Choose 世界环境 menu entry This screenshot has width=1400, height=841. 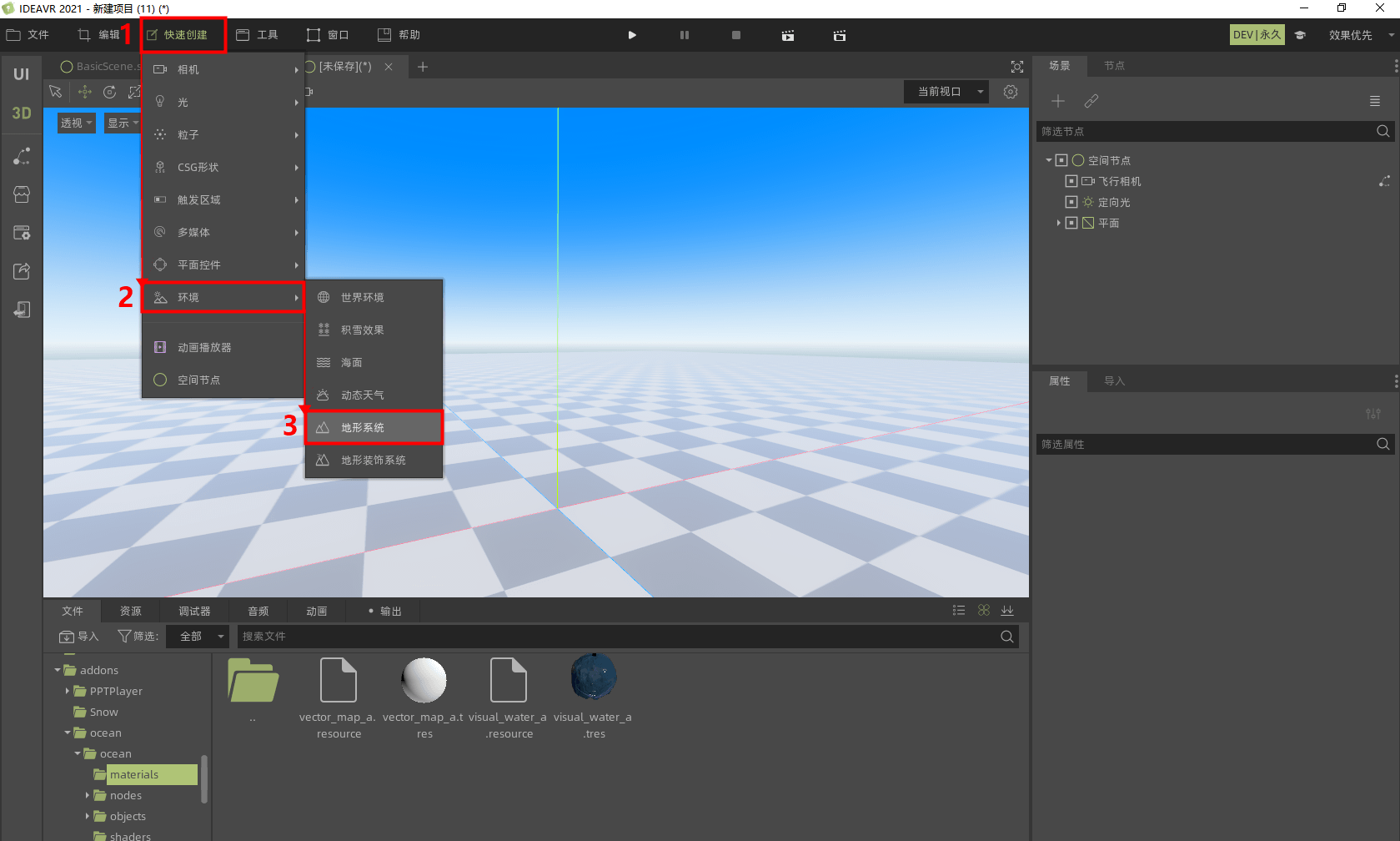point(374,297)
